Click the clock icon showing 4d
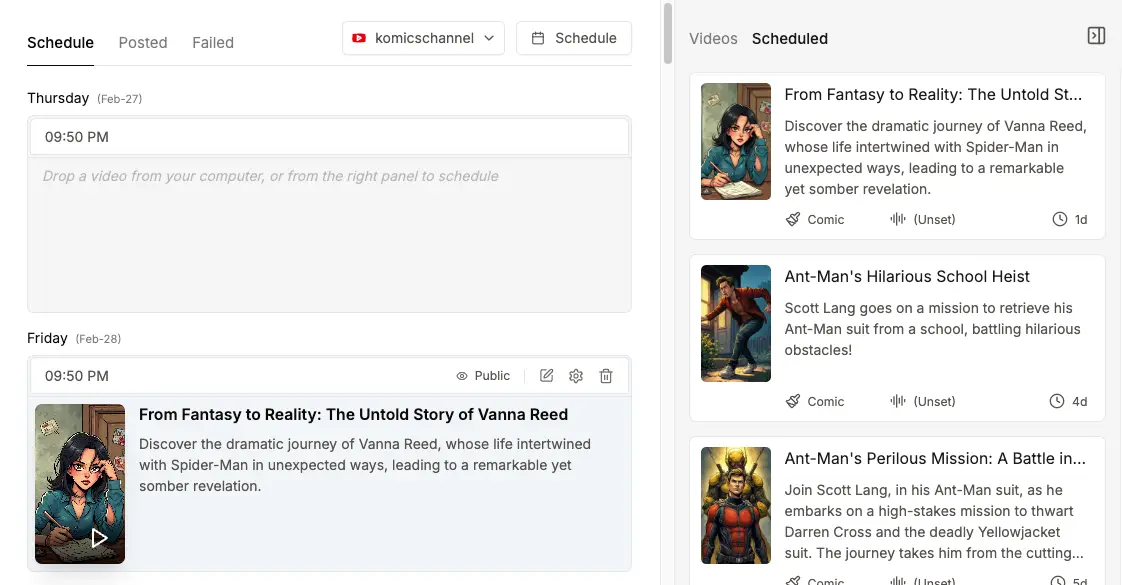Image resolution: width=1122 pixels, height=585 pixels. tap(1057, 401)
